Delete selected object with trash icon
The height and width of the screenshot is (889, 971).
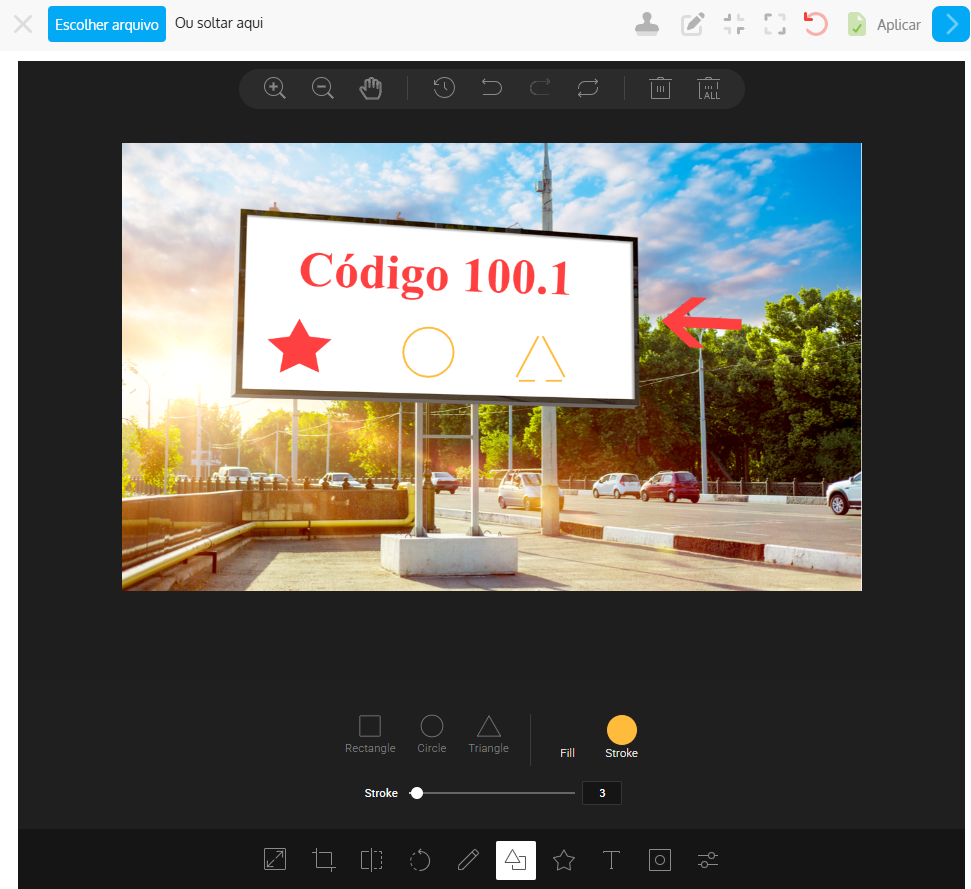click(660, 88)
